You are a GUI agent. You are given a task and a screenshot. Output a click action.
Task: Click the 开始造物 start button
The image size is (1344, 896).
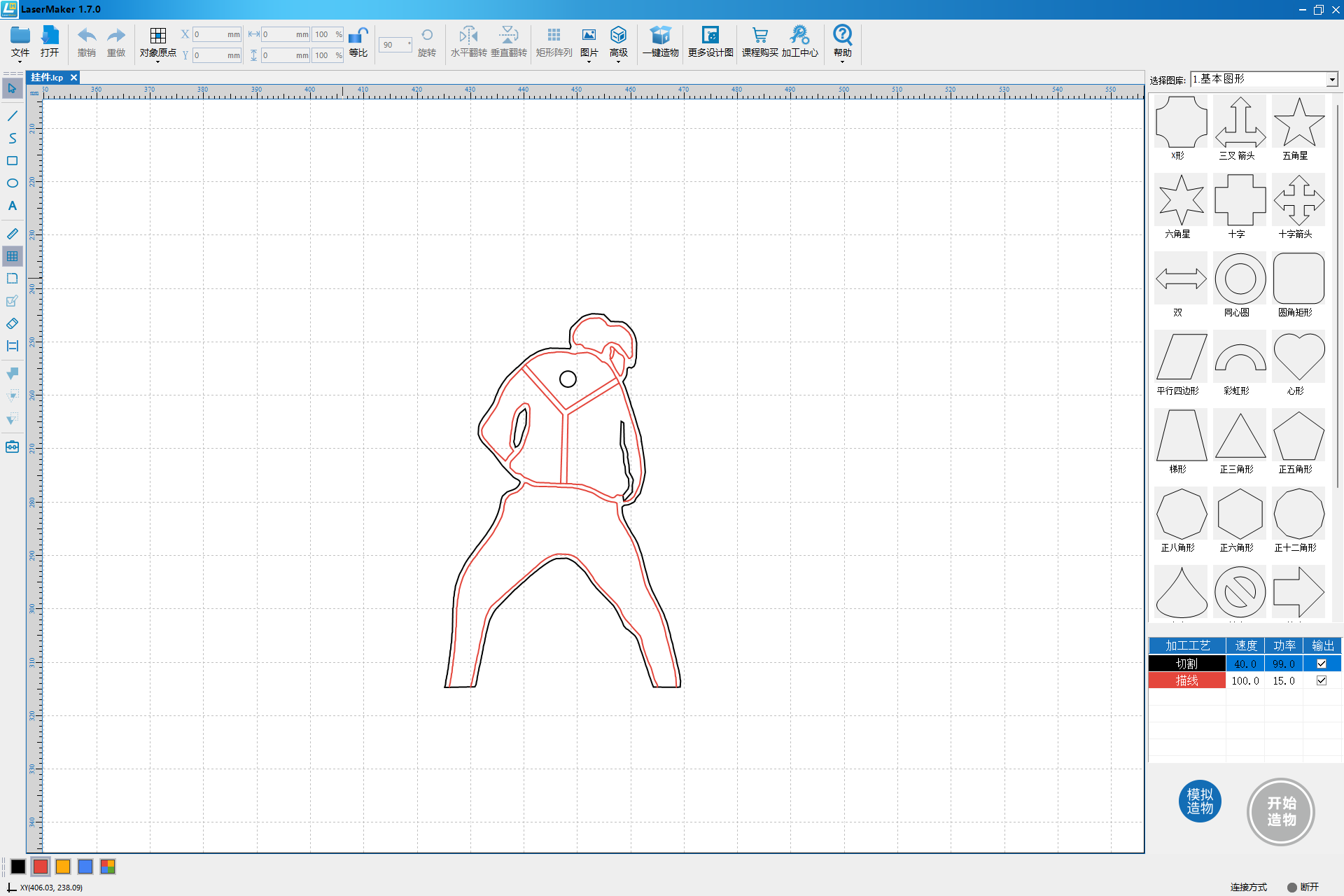pos(1281,812)
